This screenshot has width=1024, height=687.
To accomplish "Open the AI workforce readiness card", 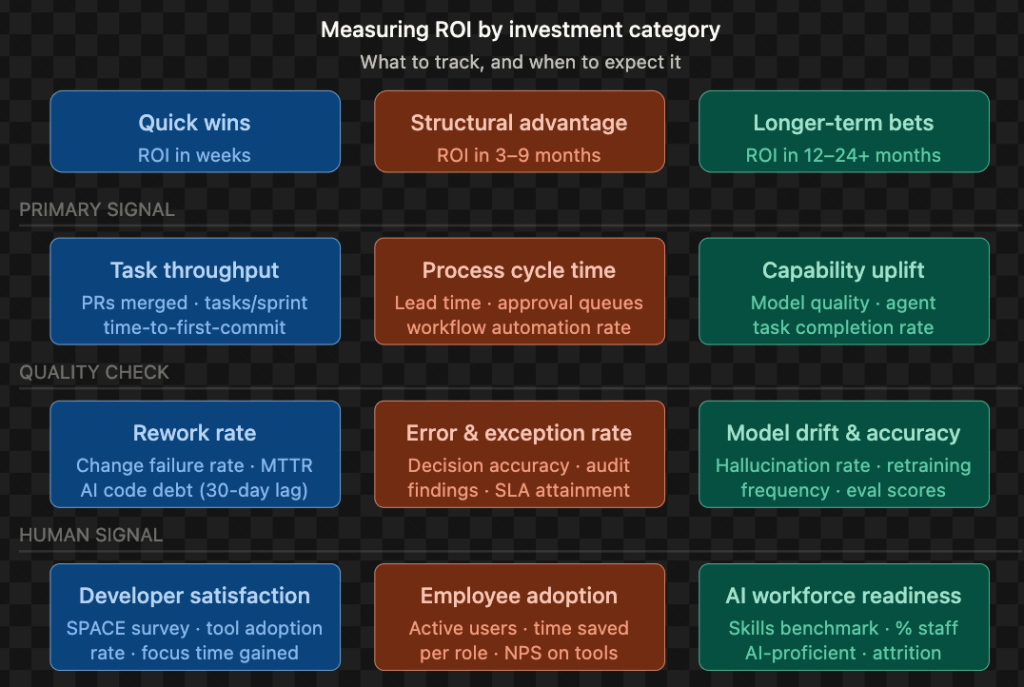I will [x=843, y=617].
